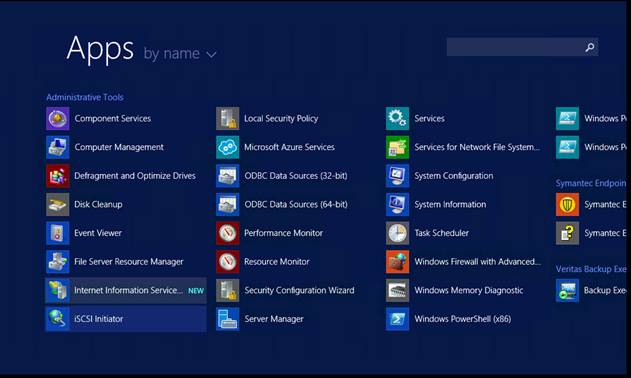
Task: Select the Symantec Endpoint group header
Action: tap(591, 183)
